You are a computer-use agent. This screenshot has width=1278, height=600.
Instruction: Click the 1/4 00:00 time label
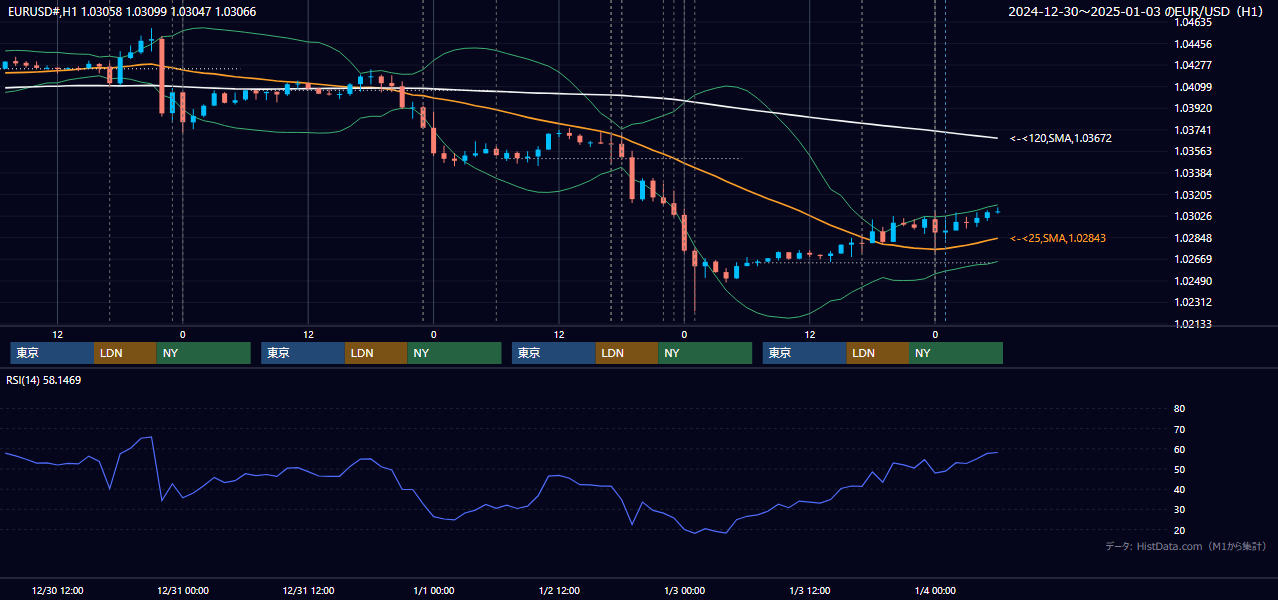point(935,590)
